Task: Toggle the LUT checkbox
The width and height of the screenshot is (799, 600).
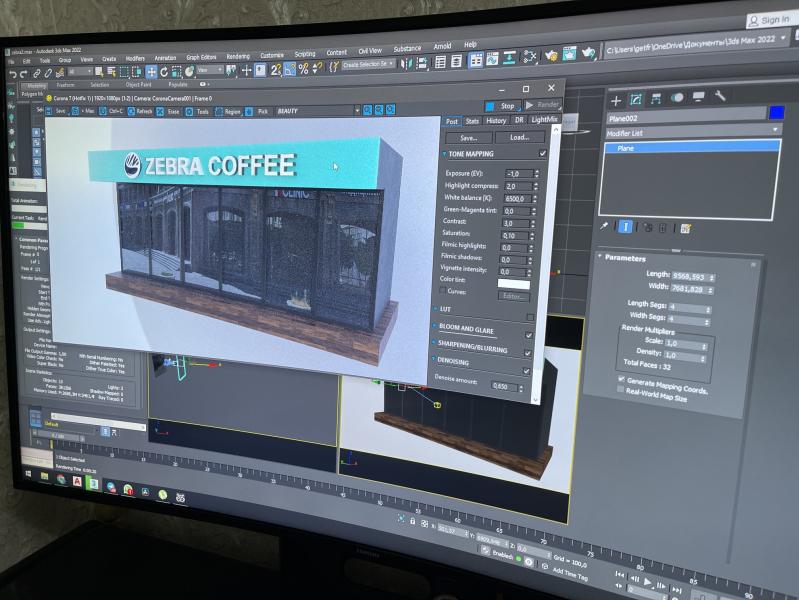Action: (530, 317)
